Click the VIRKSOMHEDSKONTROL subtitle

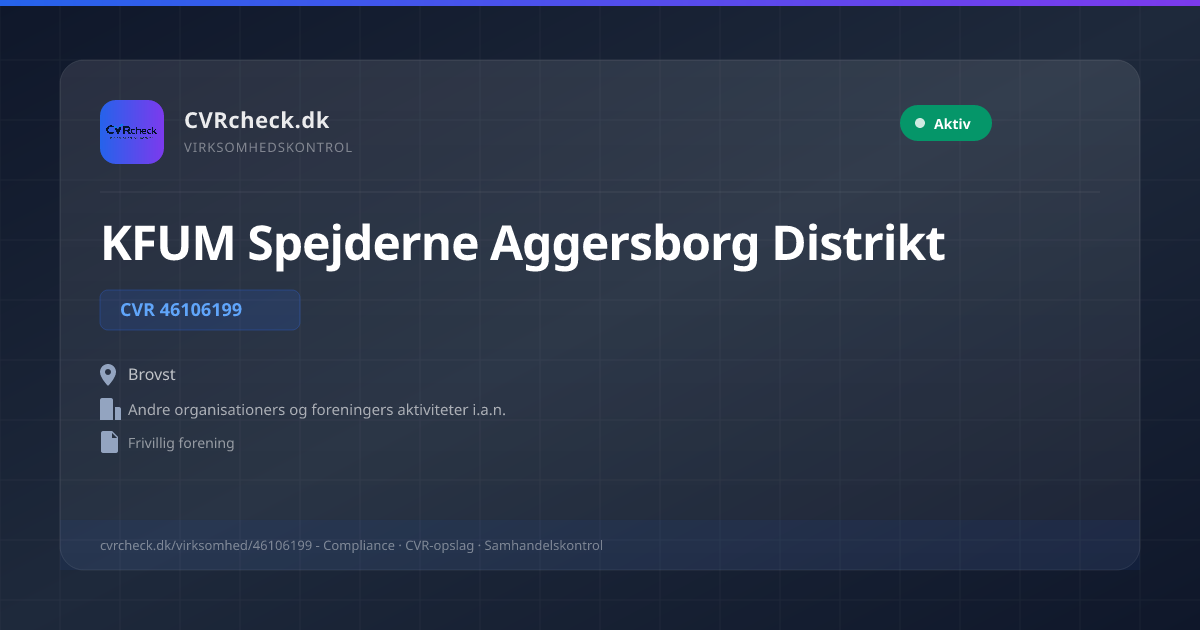coord(268,148)
